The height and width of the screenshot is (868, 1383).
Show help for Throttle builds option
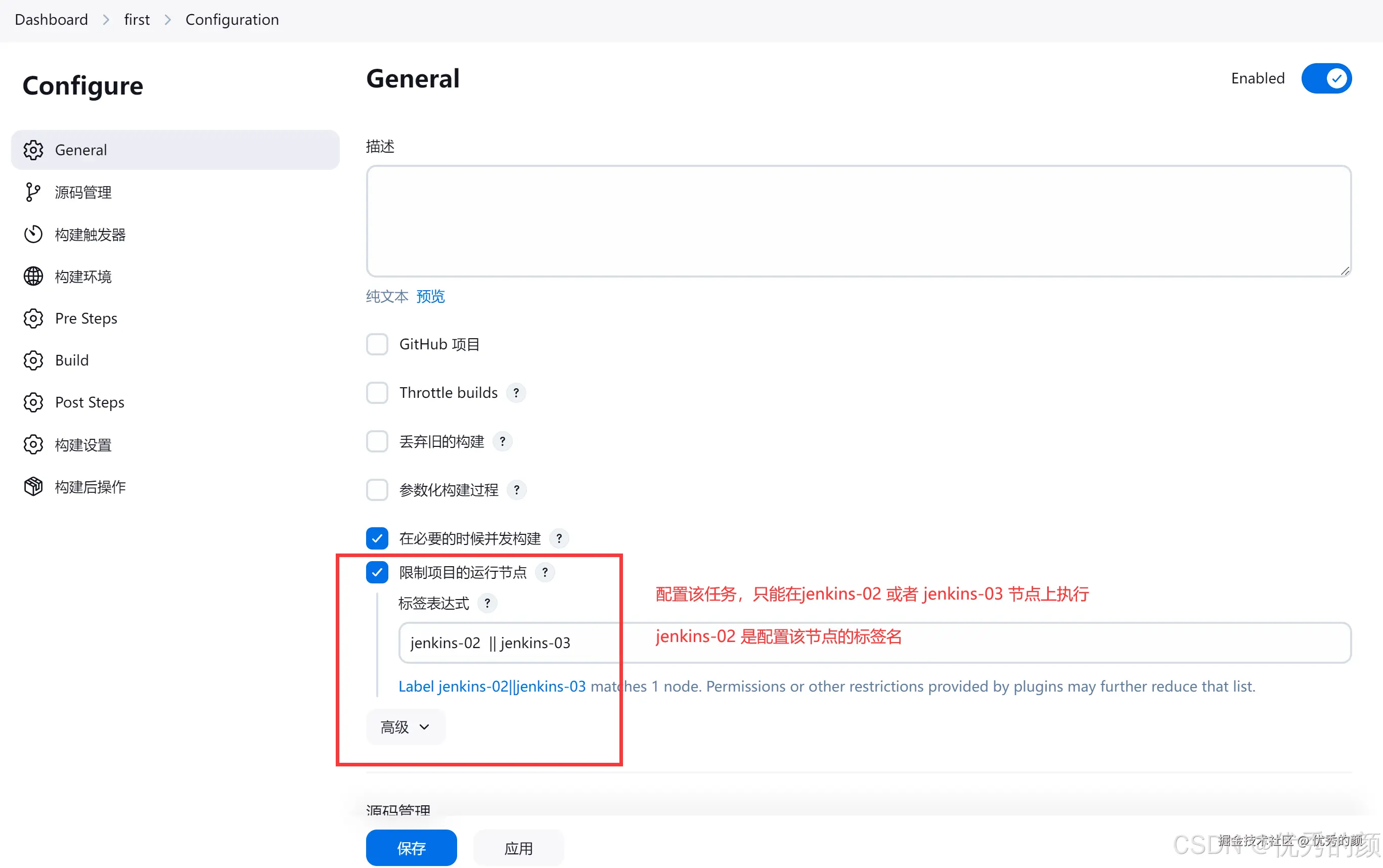coord(516,392)
